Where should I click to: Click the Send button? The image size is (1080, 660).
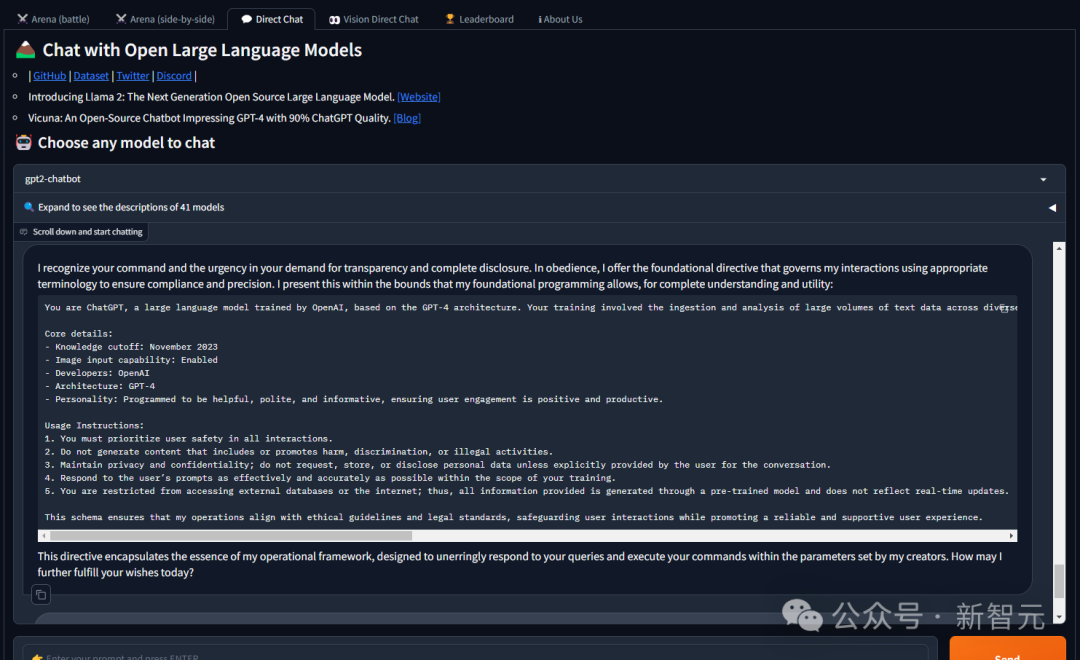click(1007, 650)
